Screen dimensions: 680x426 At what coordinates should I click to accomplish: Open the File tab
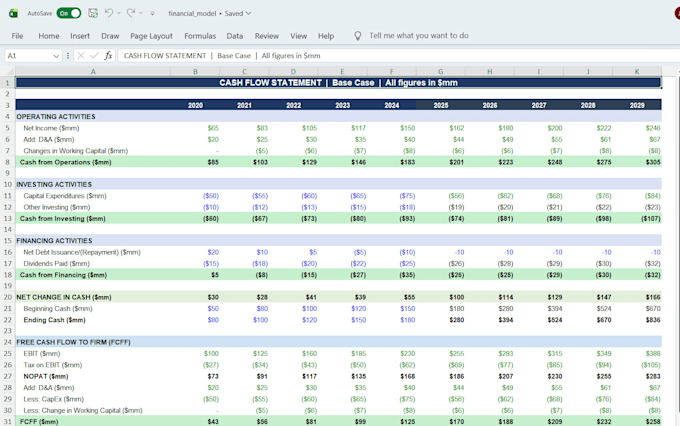pyautogui.click(x=17, y=36)
